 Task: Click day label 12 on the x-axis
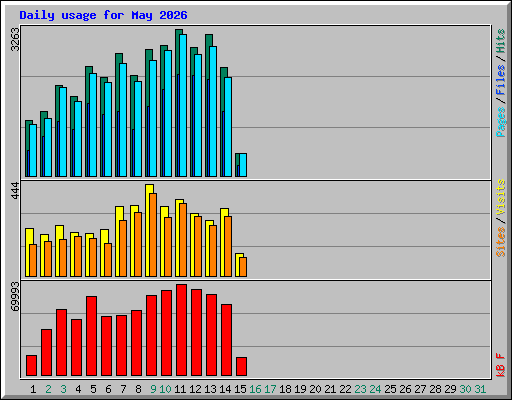(x=195, y=389)
